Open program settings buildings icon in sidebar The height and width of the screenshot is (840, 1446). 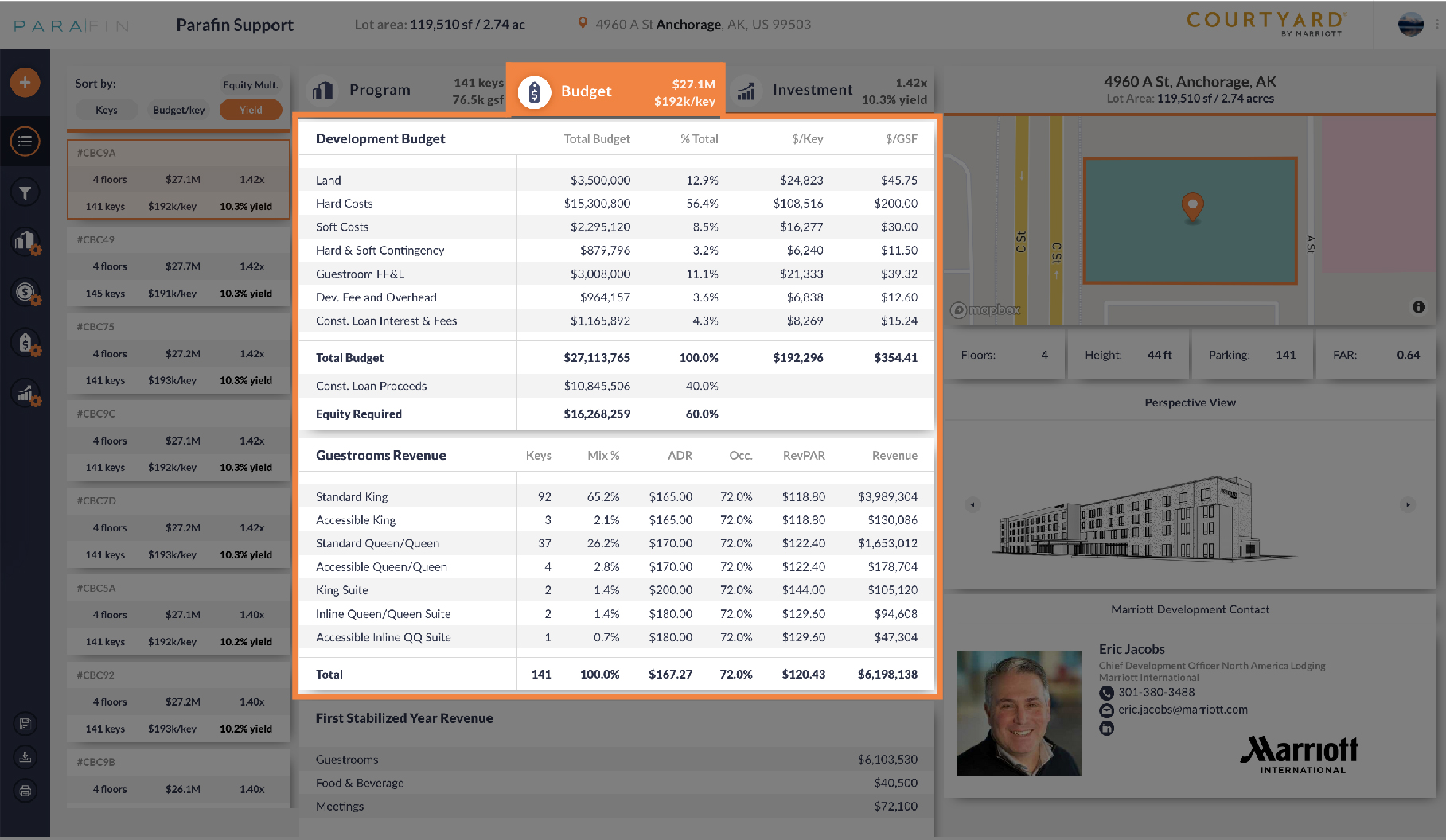click(x=26, y=242)
